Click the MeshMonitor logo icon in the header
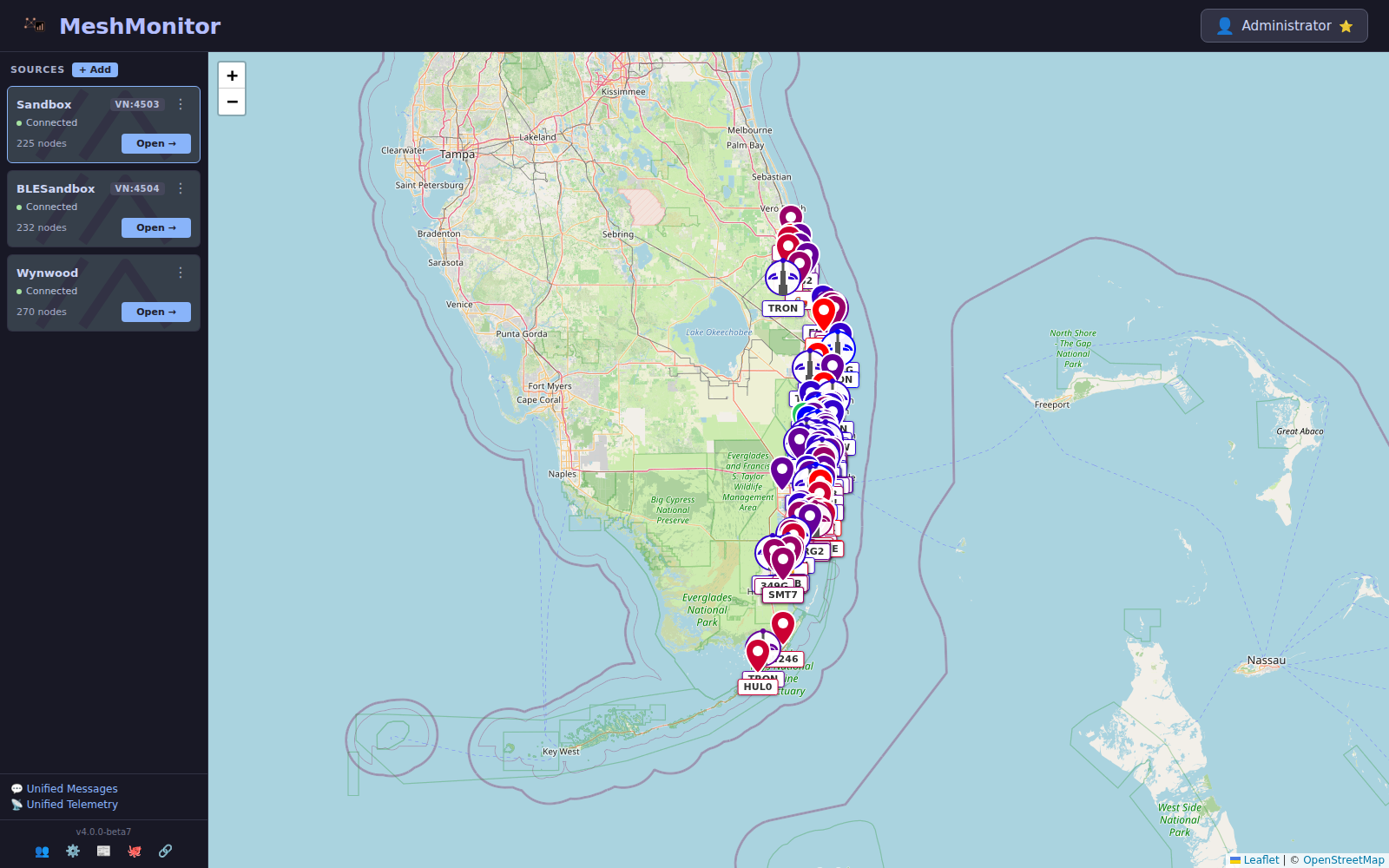 point(34,25)
